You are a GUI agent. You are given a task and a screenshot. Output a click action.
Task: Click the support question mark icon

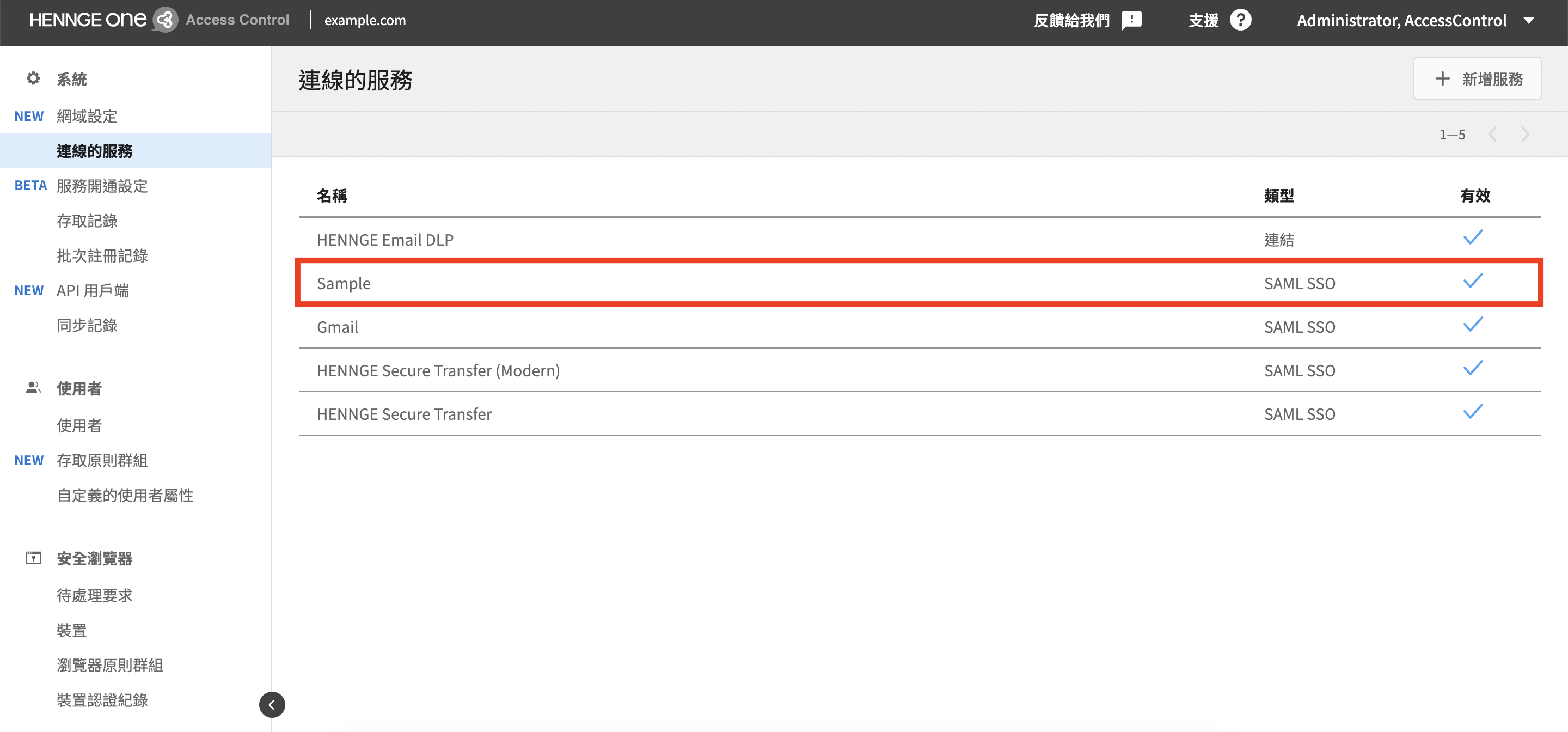[x=1241, y=20]
